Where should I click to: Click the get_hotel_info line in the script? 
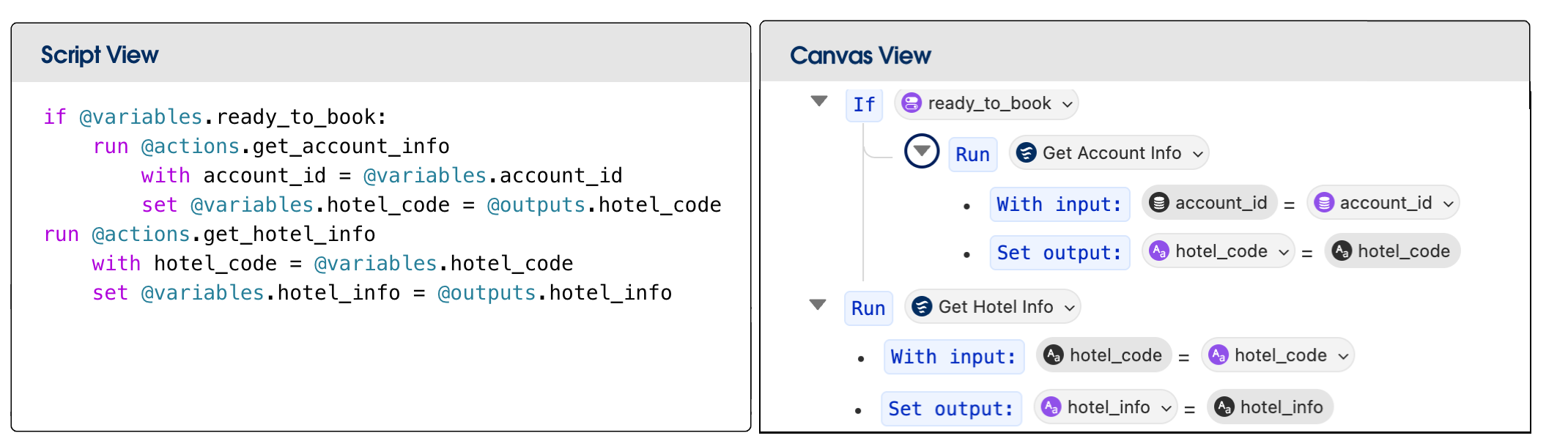pos(210,234)
